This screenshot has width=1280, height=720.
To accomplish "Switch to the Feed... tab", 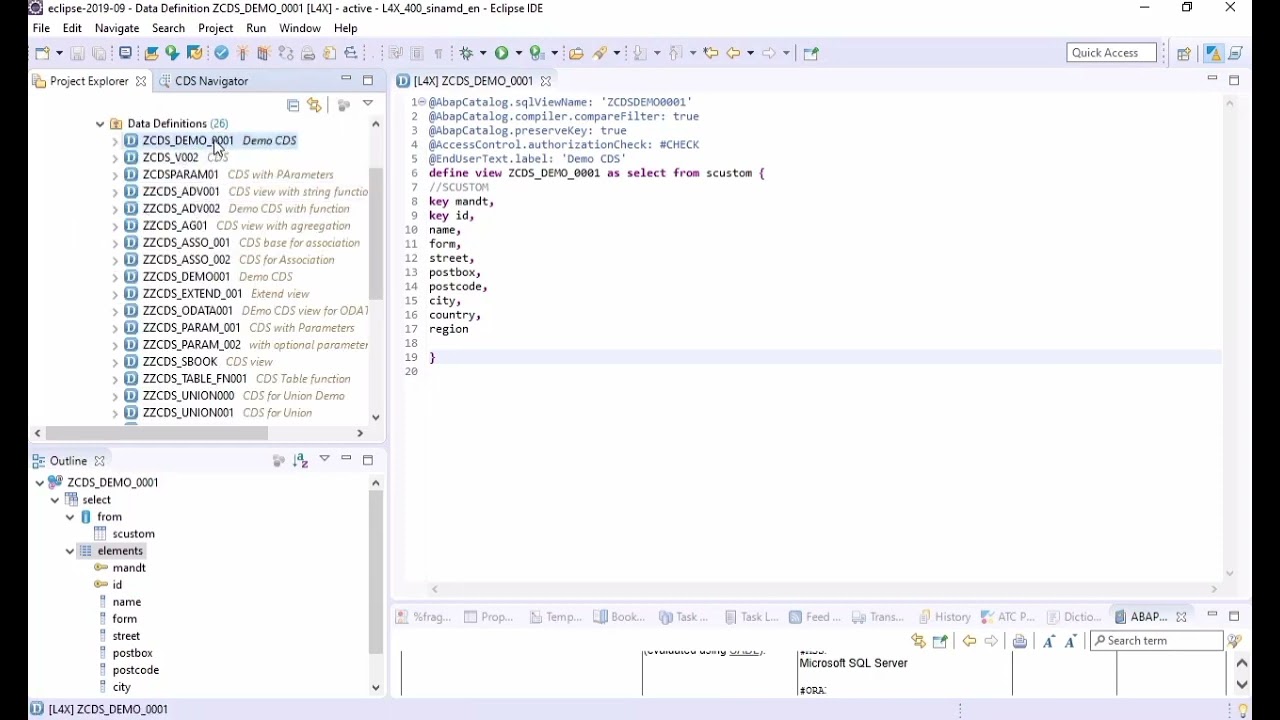I will pyautogui.click(x=815, y=617).
